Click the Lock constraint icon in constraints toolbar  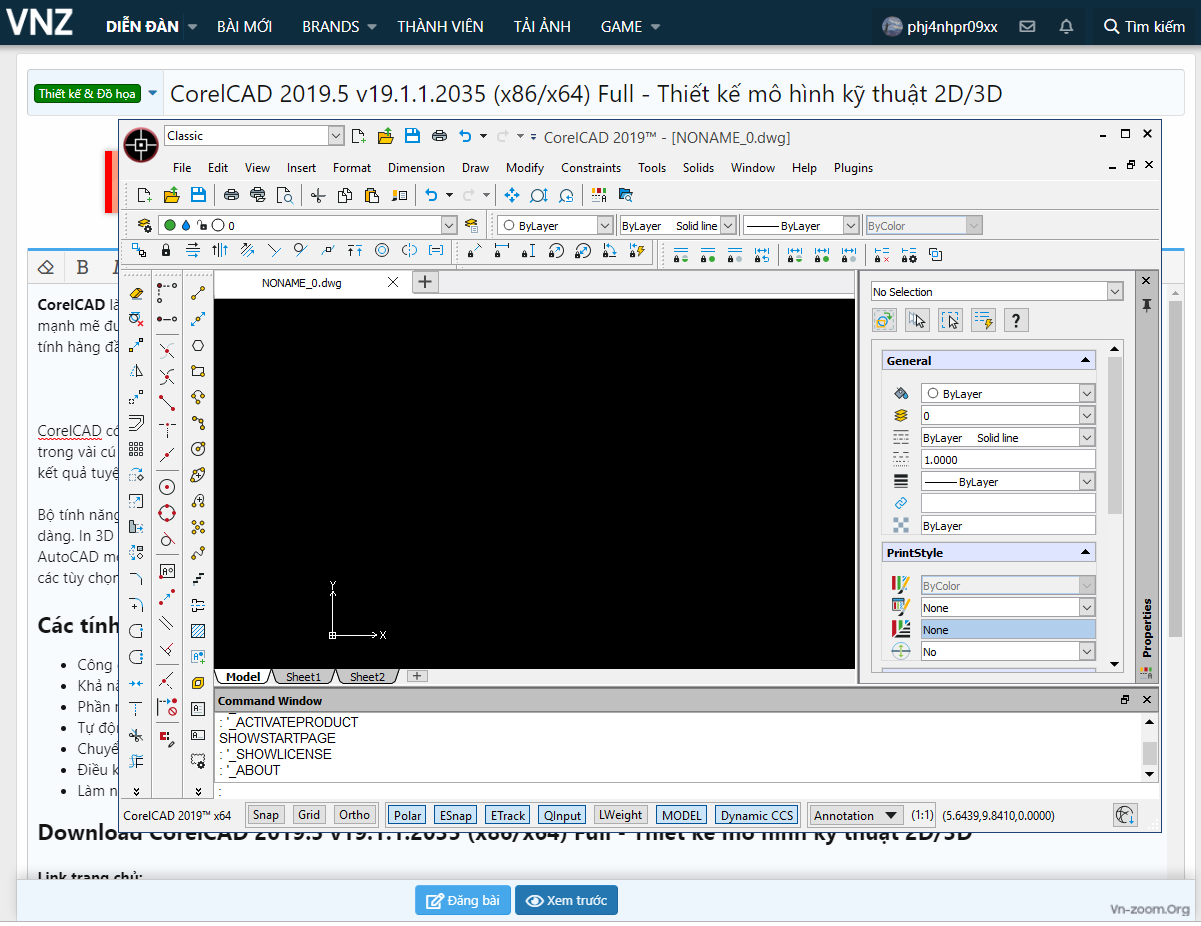click(x=166, y=250)
